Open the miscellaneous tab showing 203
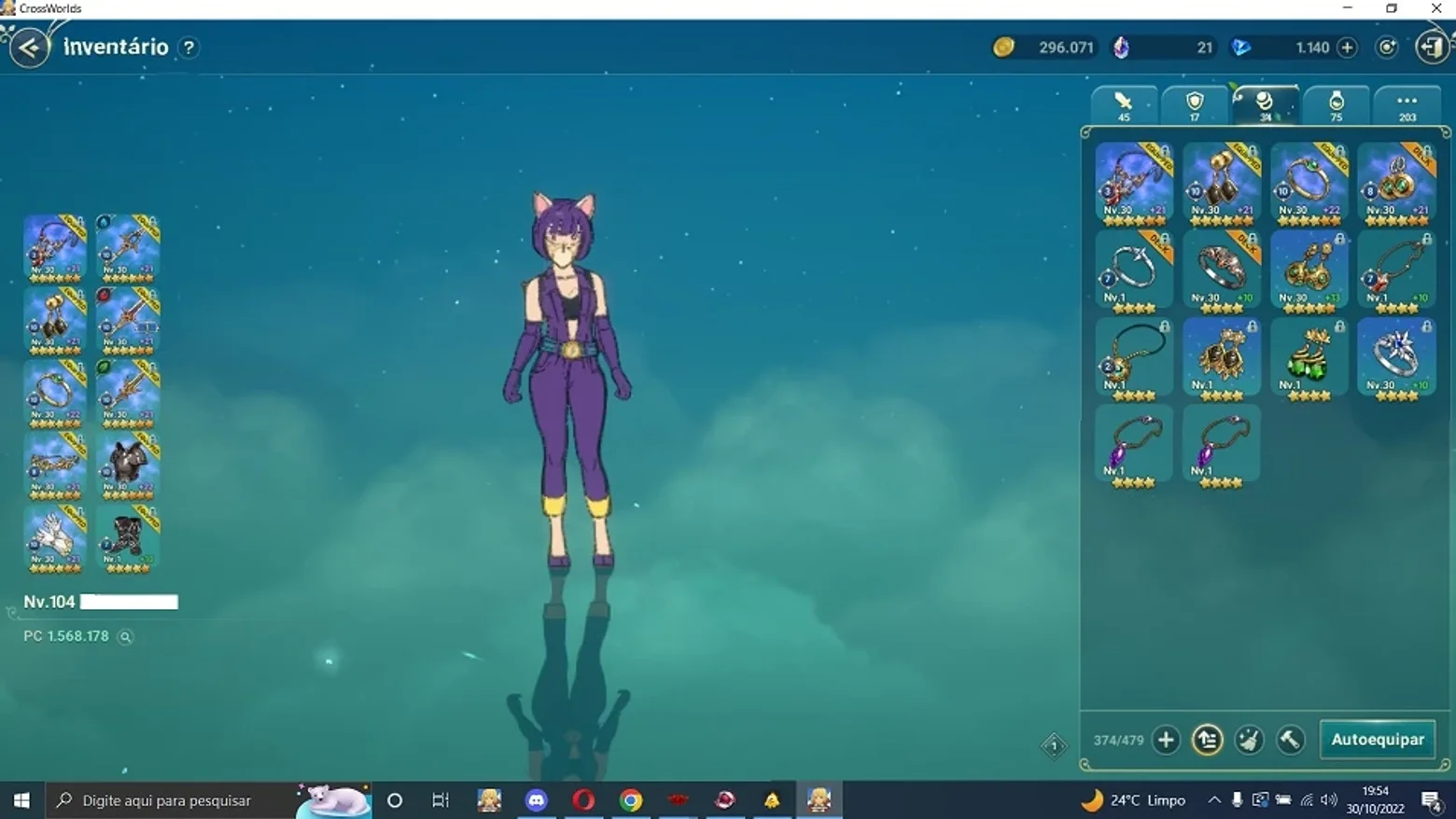This screenshot has height=819, width=1456. click(1407, 104)
